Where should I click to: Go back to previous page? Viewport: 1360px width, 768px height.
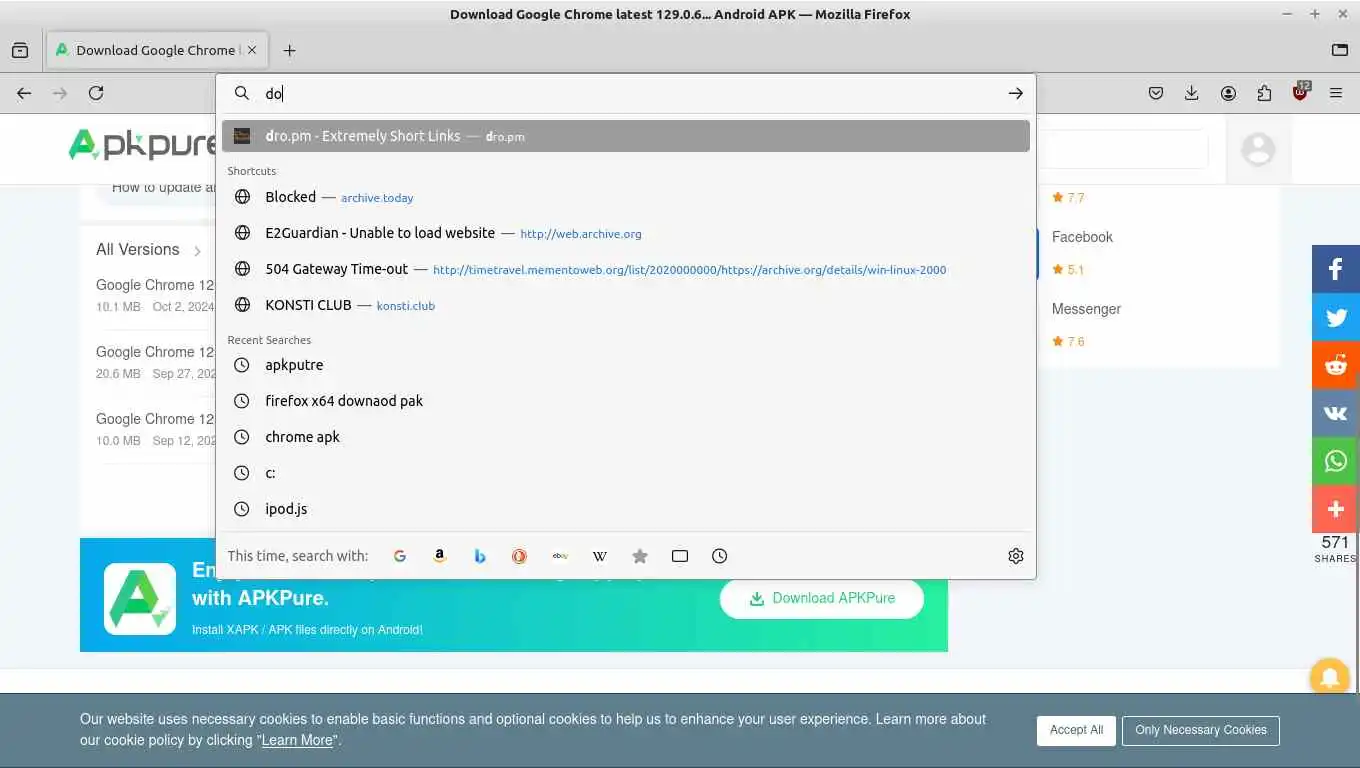(x=24, y=93)
